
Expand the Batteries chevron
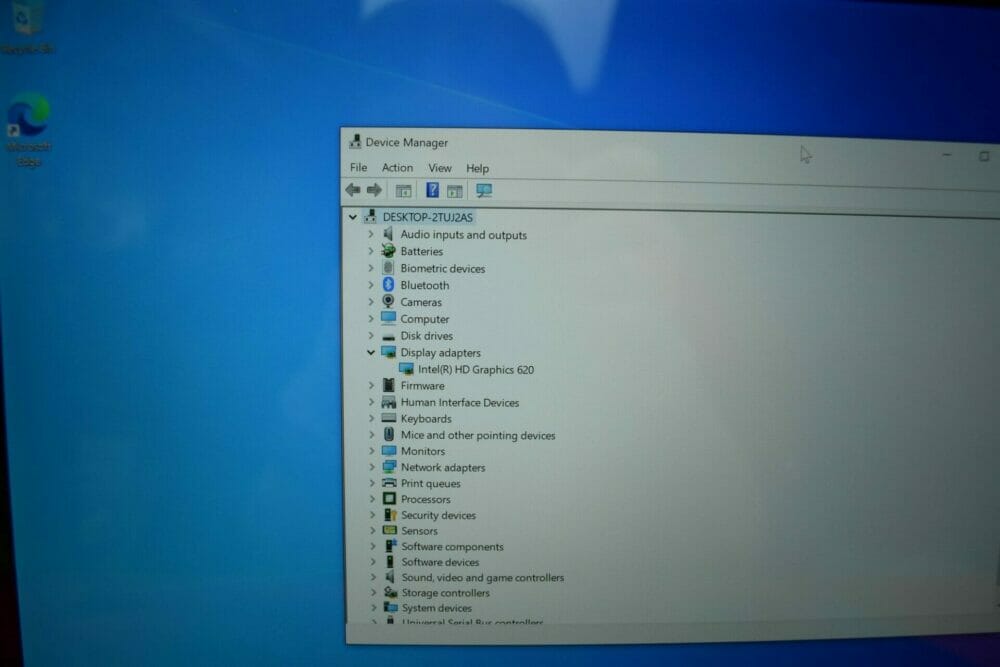[x=371, y=251]
